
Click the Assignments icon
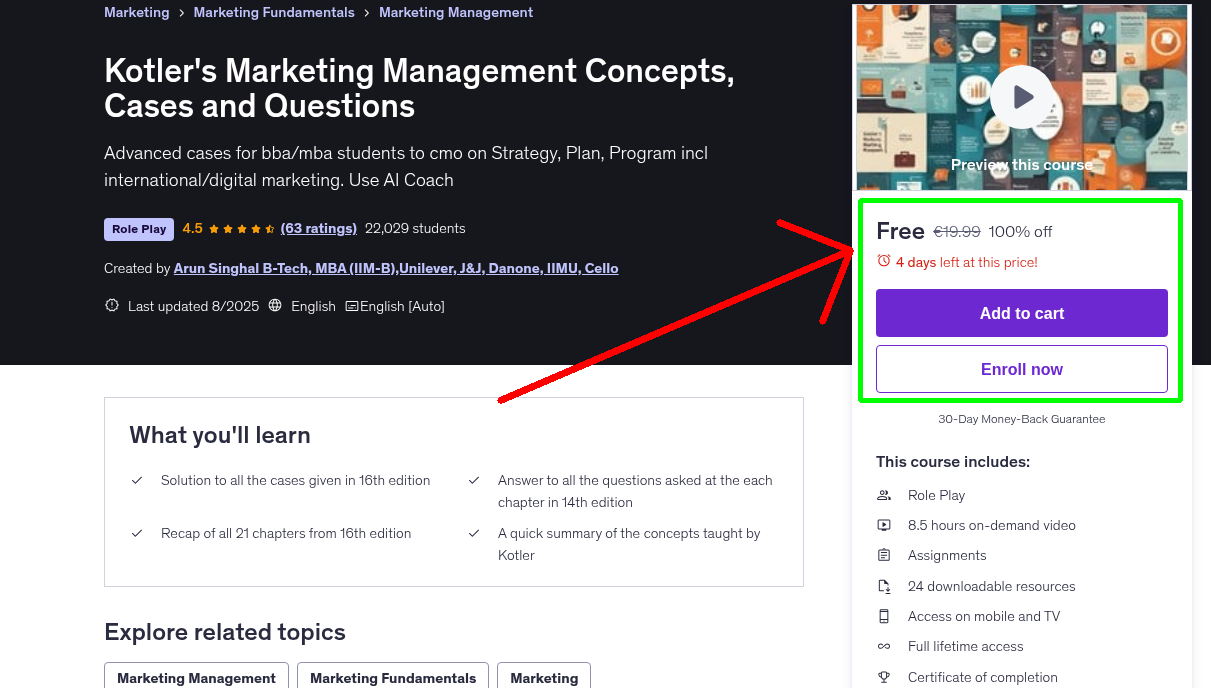(884, 555)
